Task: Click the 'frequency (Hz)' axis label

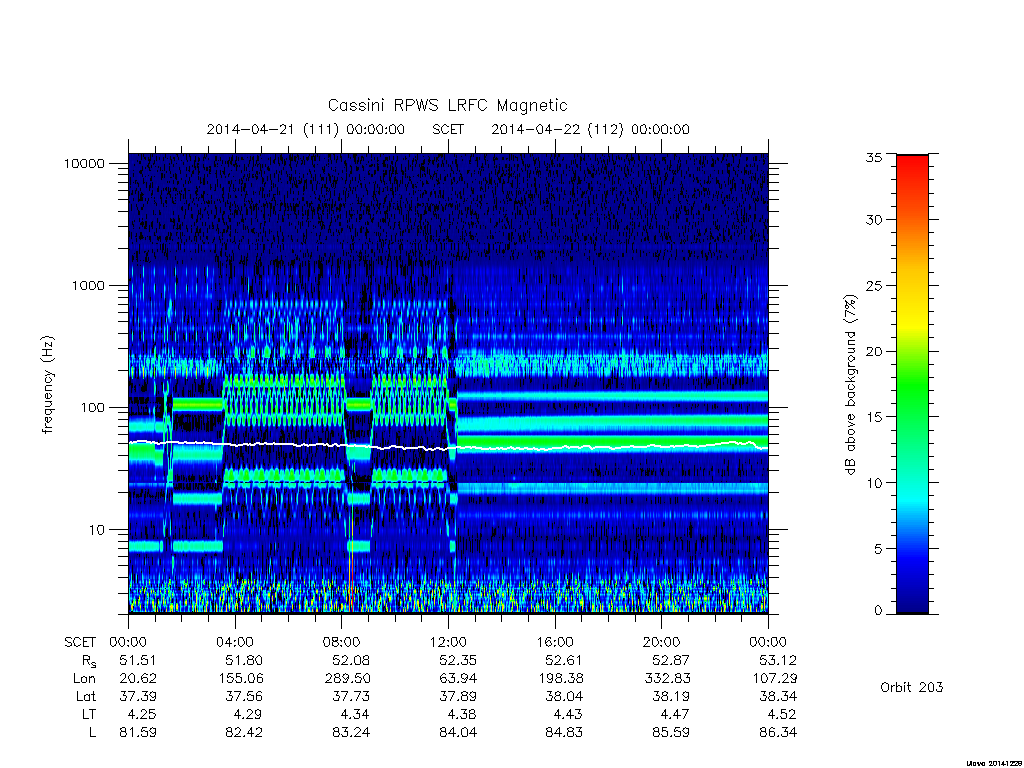Action: [x=47, y=385]
